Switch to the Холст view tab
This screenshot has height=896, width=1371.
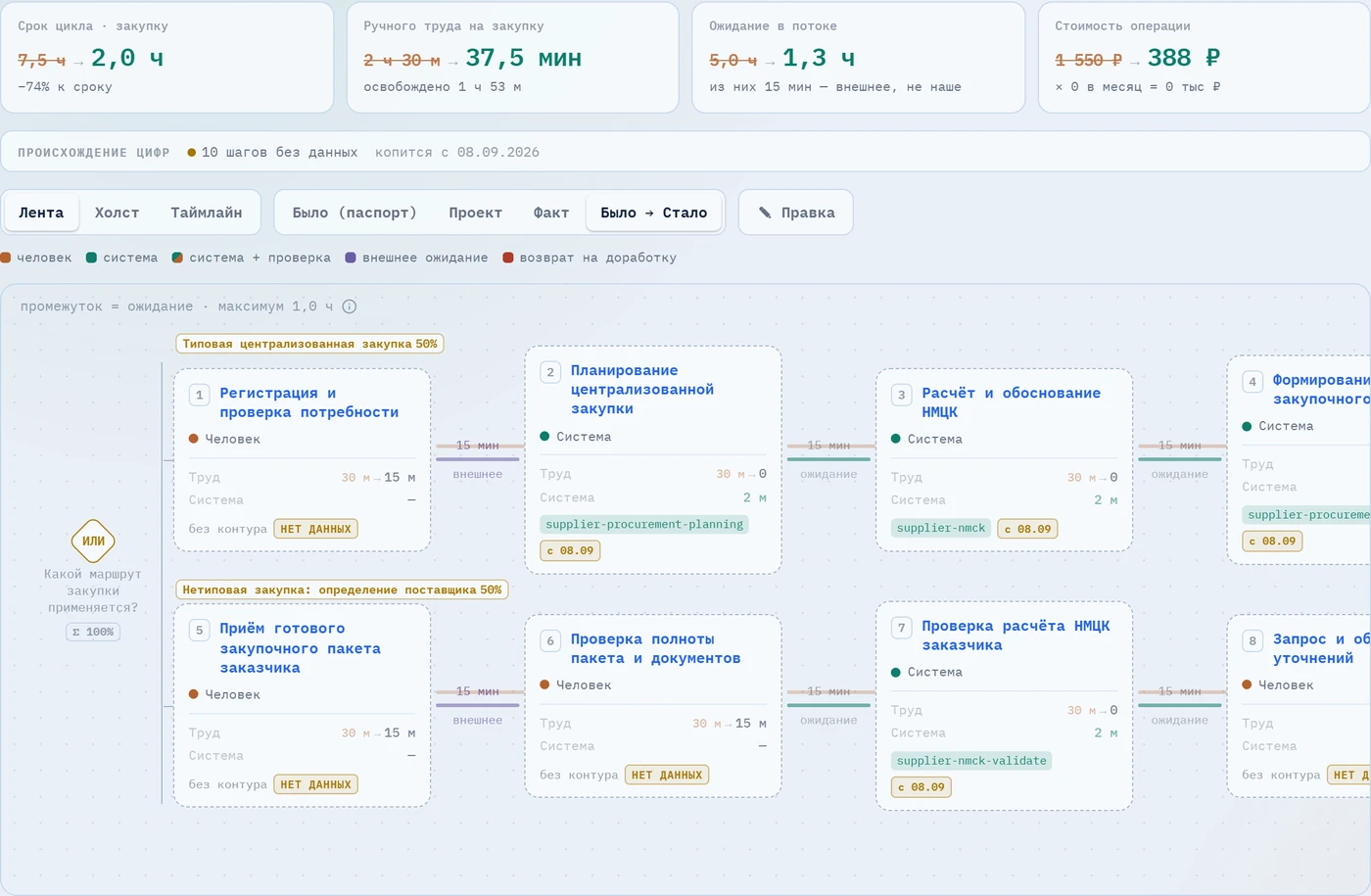(x=117, y=212)
